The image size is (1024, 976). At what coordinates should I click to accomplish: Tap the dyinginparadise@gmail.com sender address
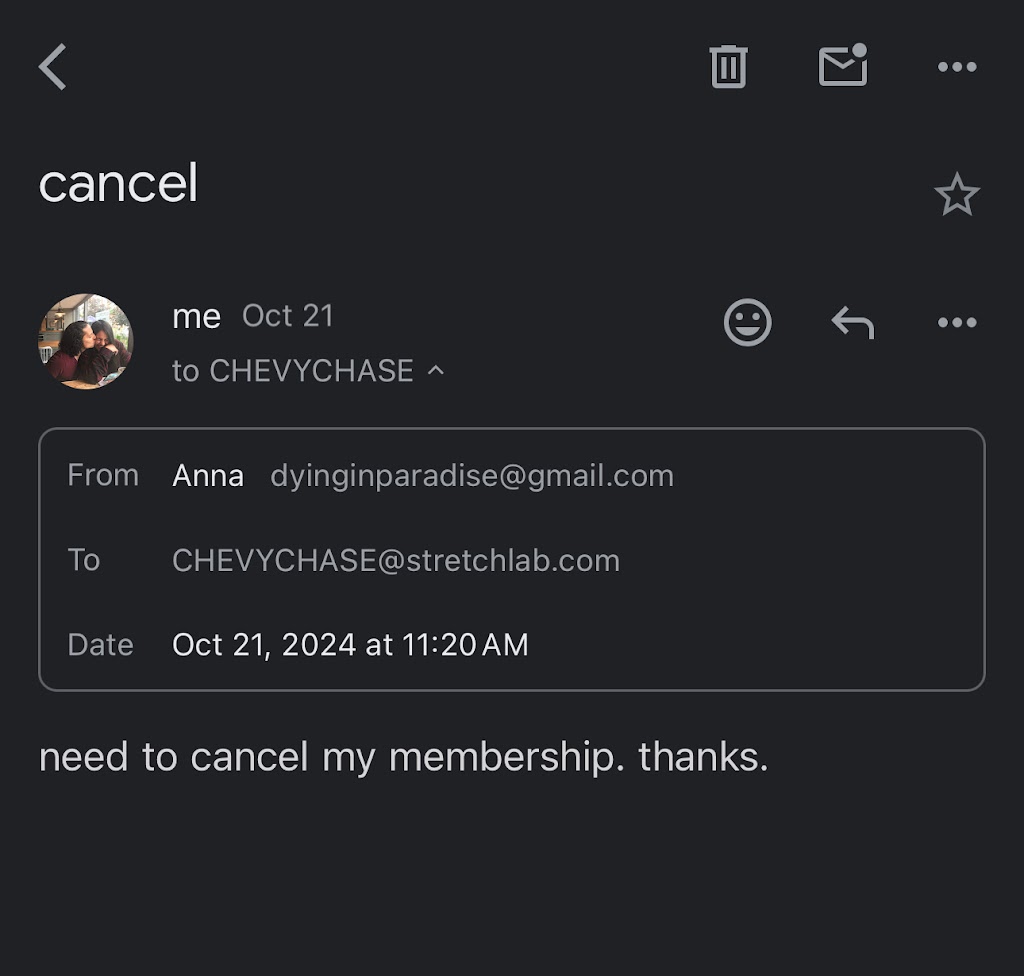[471, 475]
